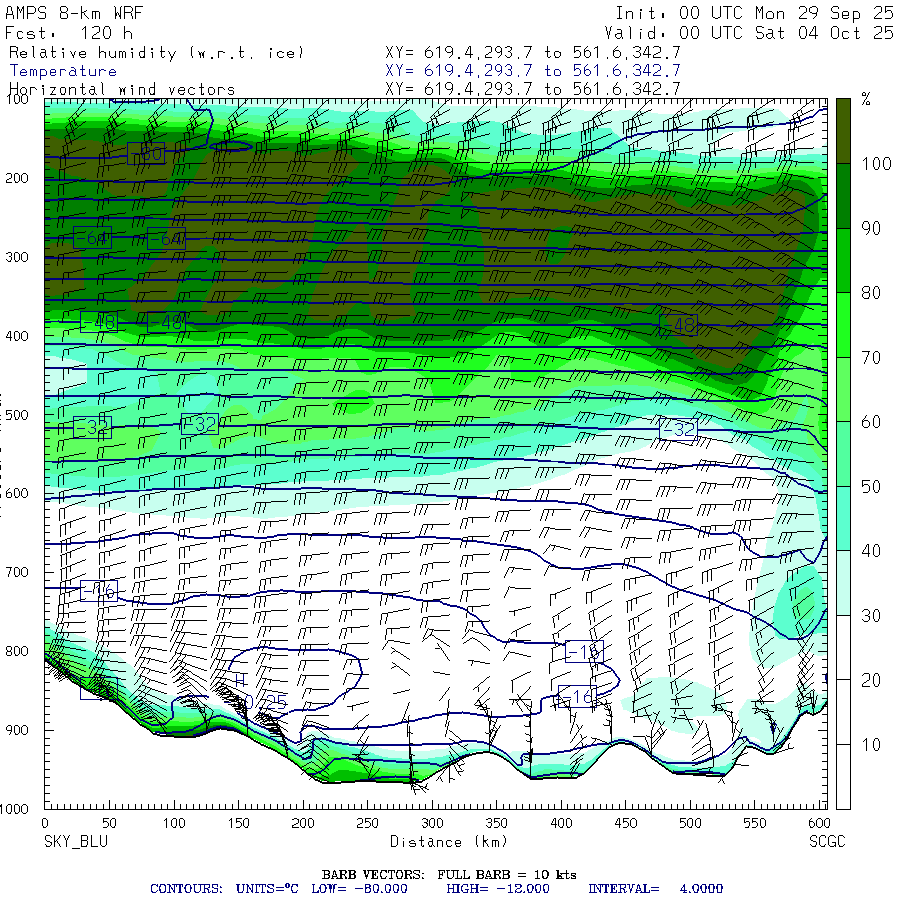Click the '800' pressure axis label
Image resolution: width=900 pixels, height=900 pixels.
point(17,651)
